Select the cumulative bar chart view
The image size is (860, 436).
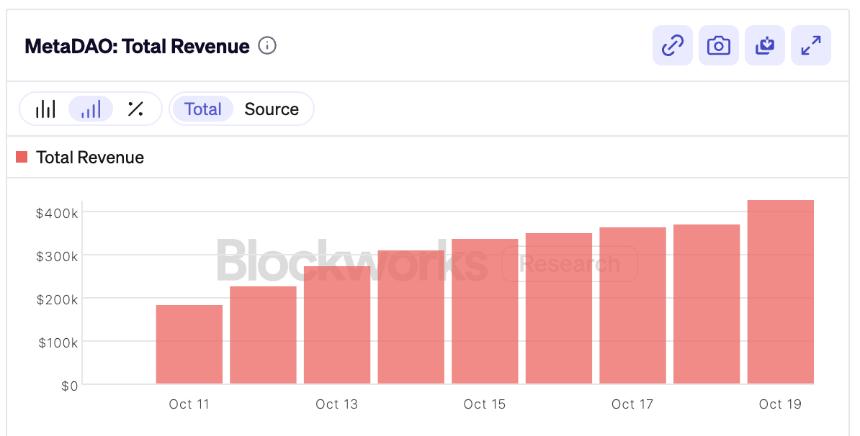pyautogui.click(x=91, y=109)
